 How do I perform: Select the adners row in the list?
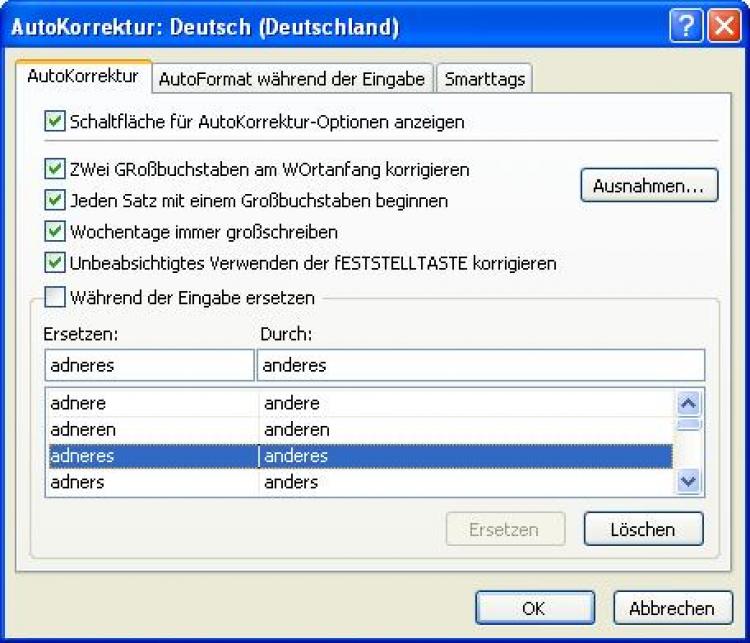pyautogui.click(x=150, y=481)
